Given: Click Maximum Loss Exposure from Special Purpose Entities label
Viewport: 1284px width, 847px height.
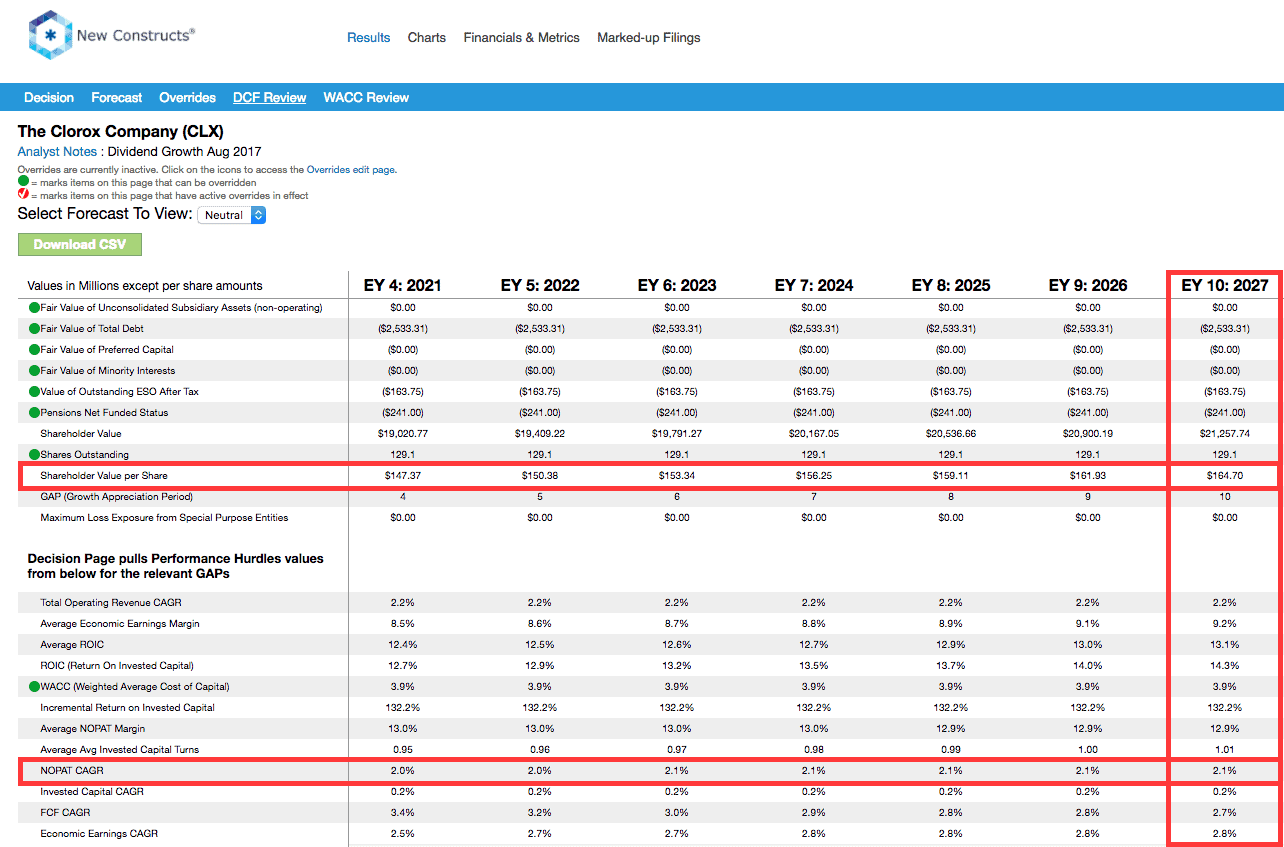Looking at the screenshot, I should click(x=164, y=518).
